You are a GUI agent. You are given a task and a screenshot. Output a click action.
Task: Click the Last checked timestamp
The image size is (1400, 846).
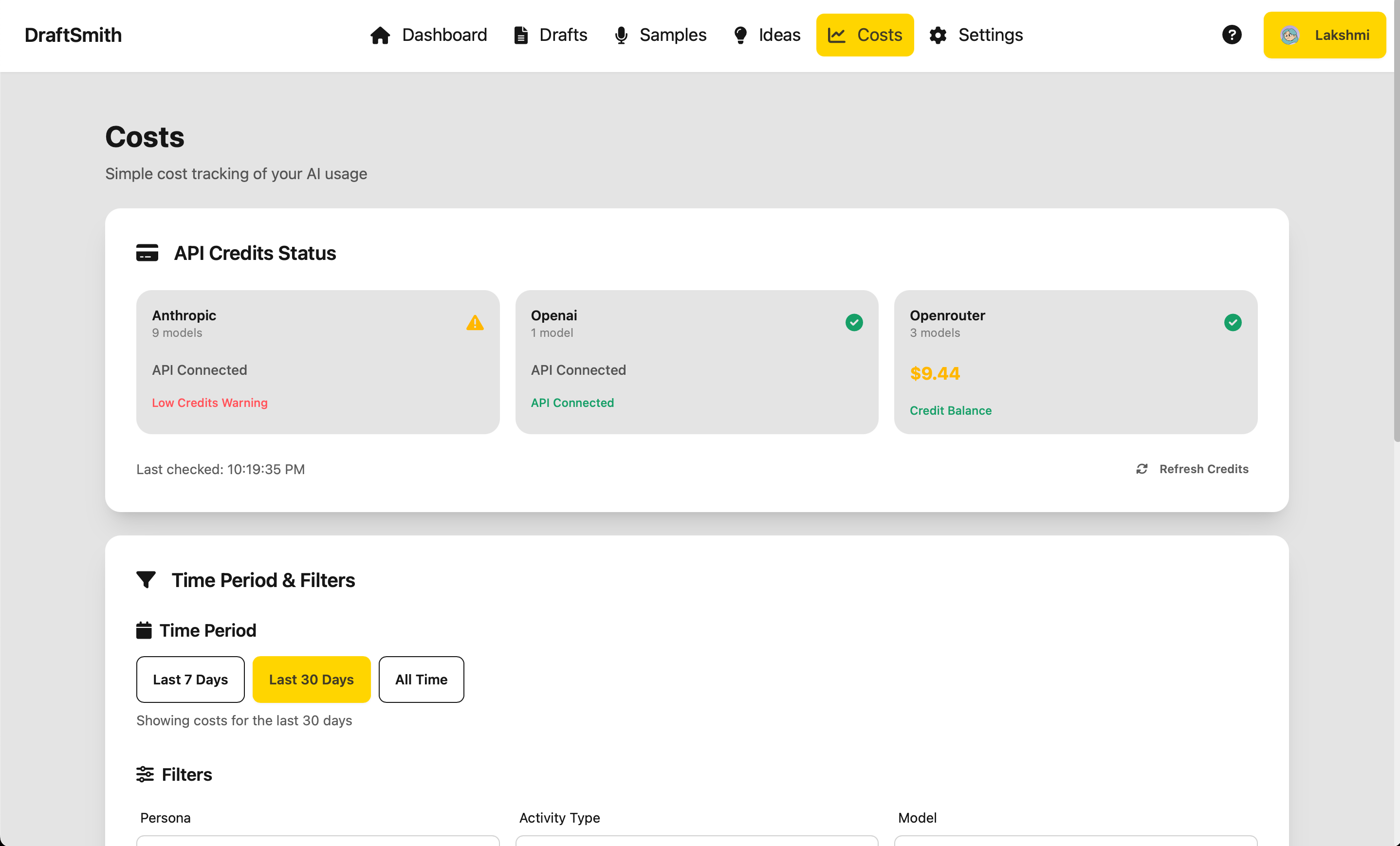pos(221,469)
